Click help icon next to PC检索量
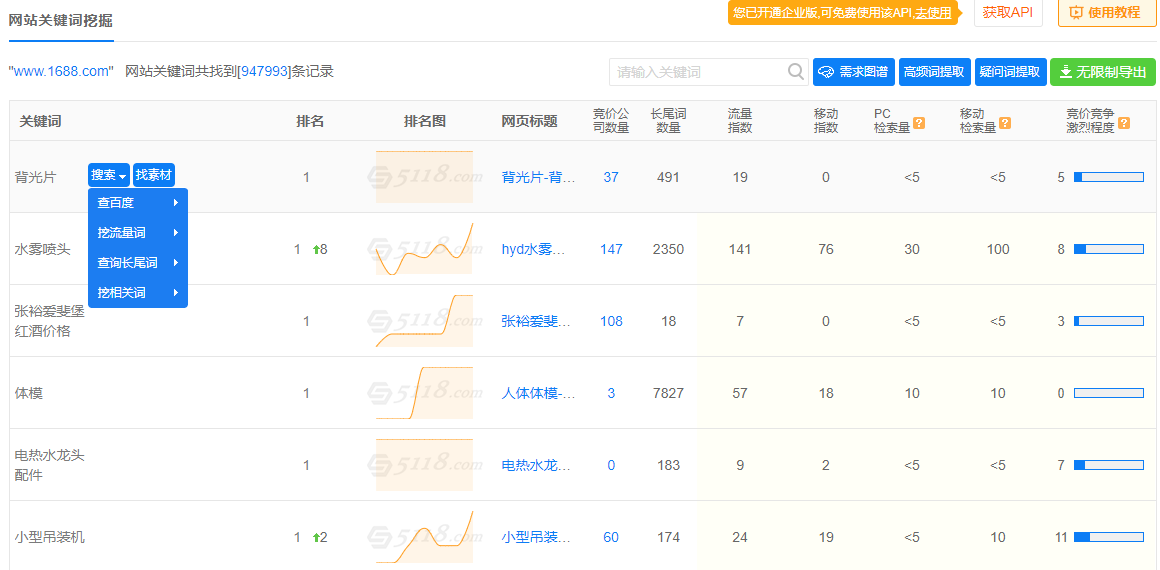This screenshot has height=570, width=1160. coord(919,123)
